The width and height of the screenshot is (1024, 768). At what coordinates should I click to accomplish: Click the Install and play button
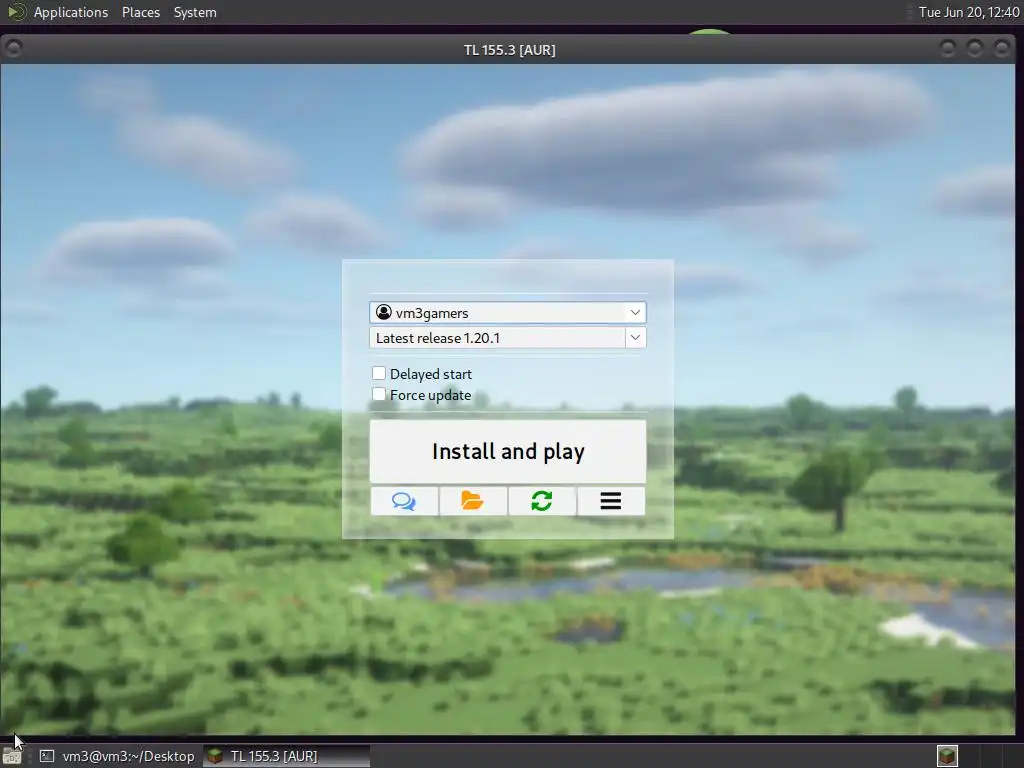508,451
